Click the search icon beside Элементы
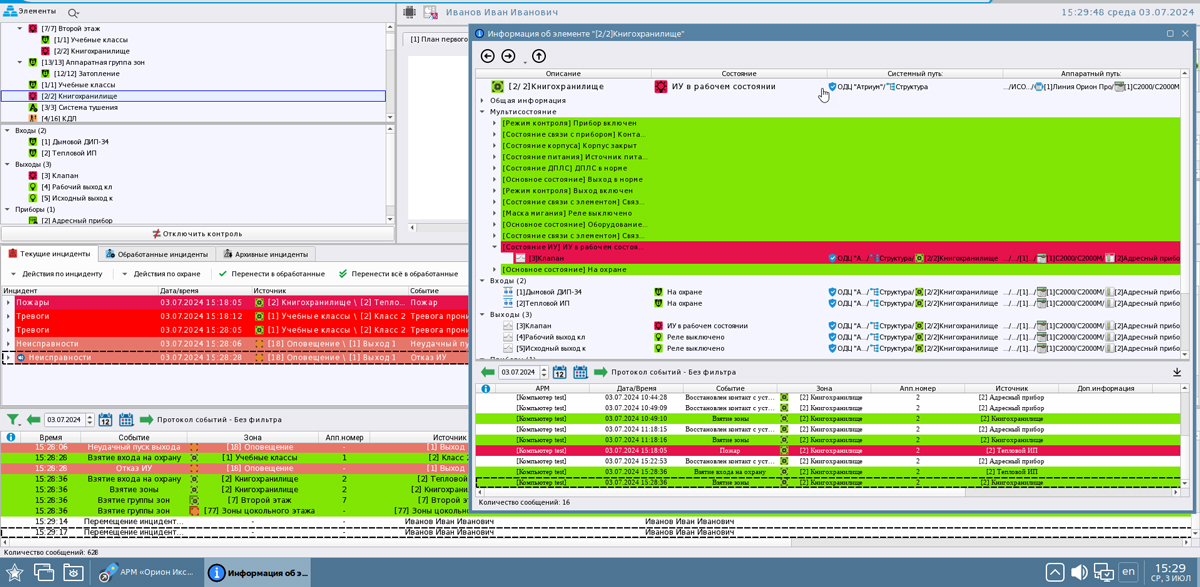This screenshot has height=587, width=1200. [73, 12]
